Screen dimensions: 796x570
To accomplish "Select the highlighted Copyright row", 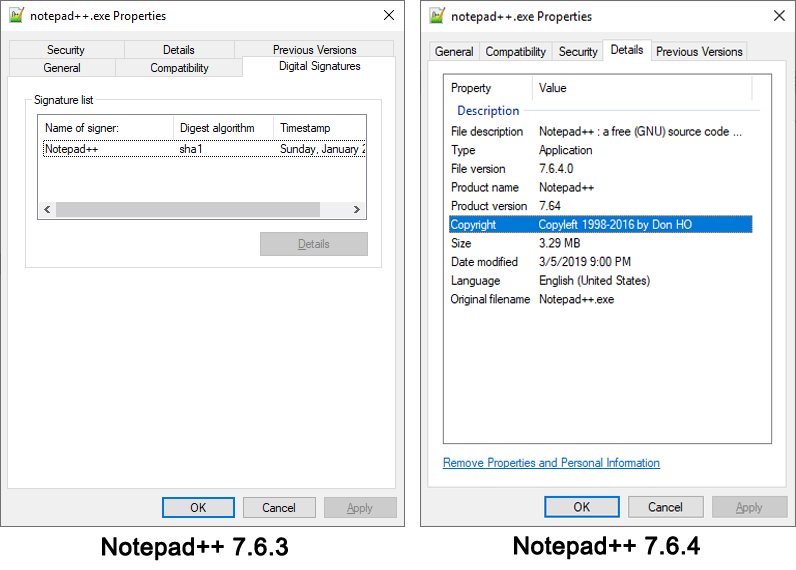I will point(601,224).
